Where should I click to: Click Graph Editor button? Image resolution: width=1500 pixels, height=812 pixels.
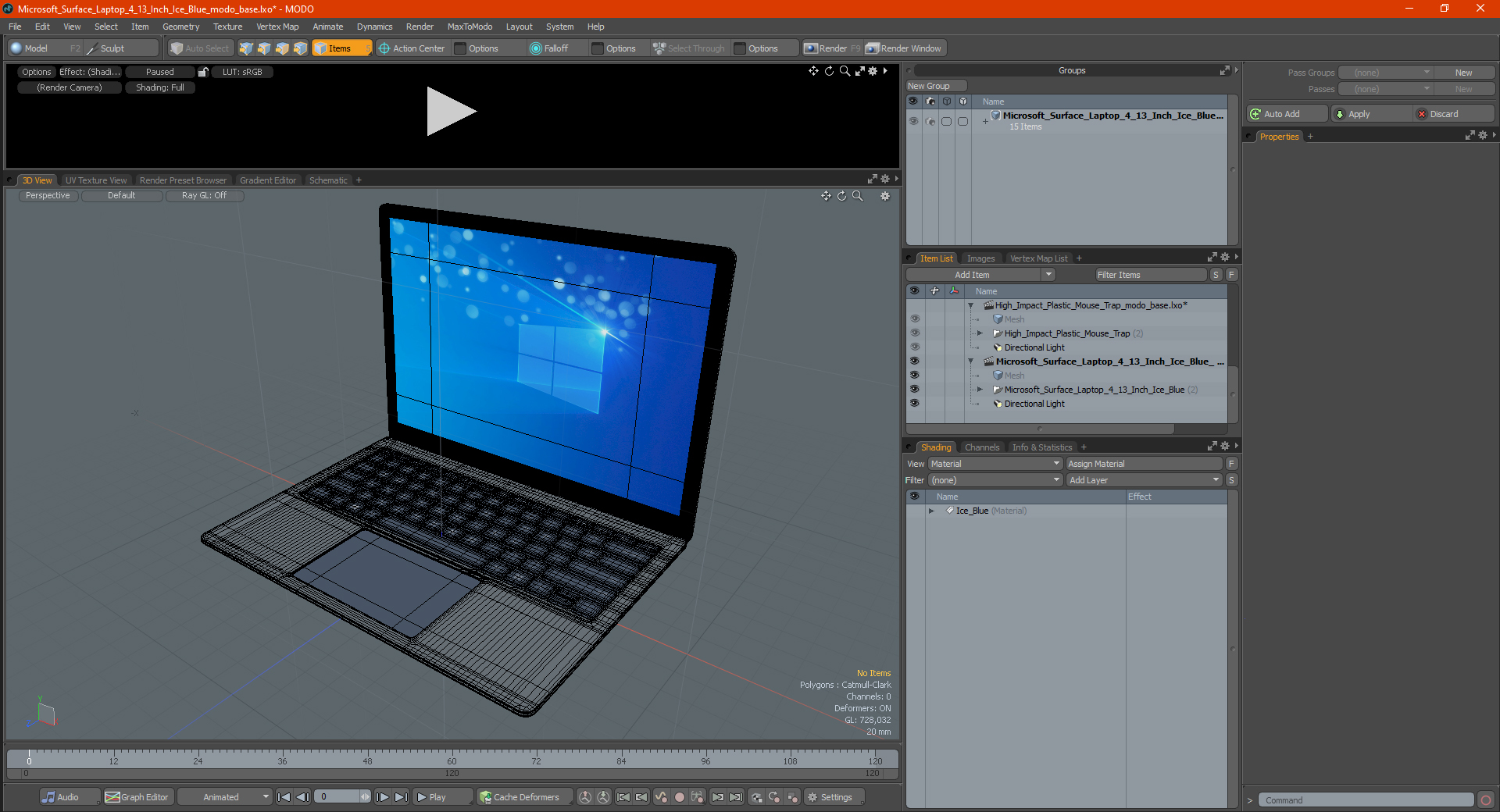(137, 797)
